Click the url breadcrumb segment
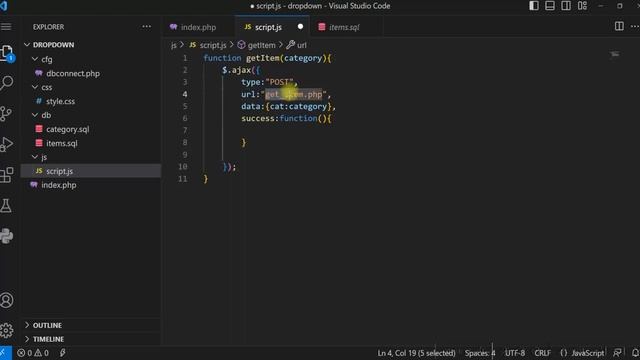The height and width of the screenshot is (360, 640). coord(297,45)
